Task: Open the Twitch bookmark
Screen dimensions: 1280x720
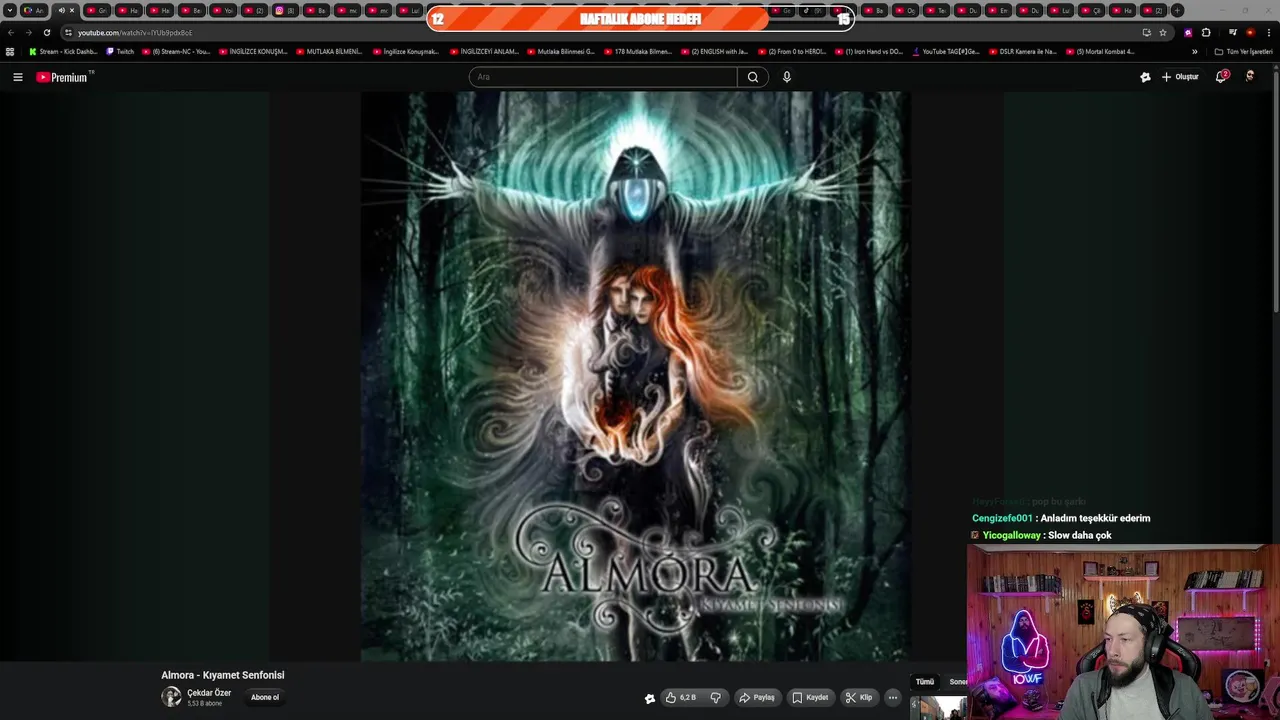Action: tap(120, 51)
